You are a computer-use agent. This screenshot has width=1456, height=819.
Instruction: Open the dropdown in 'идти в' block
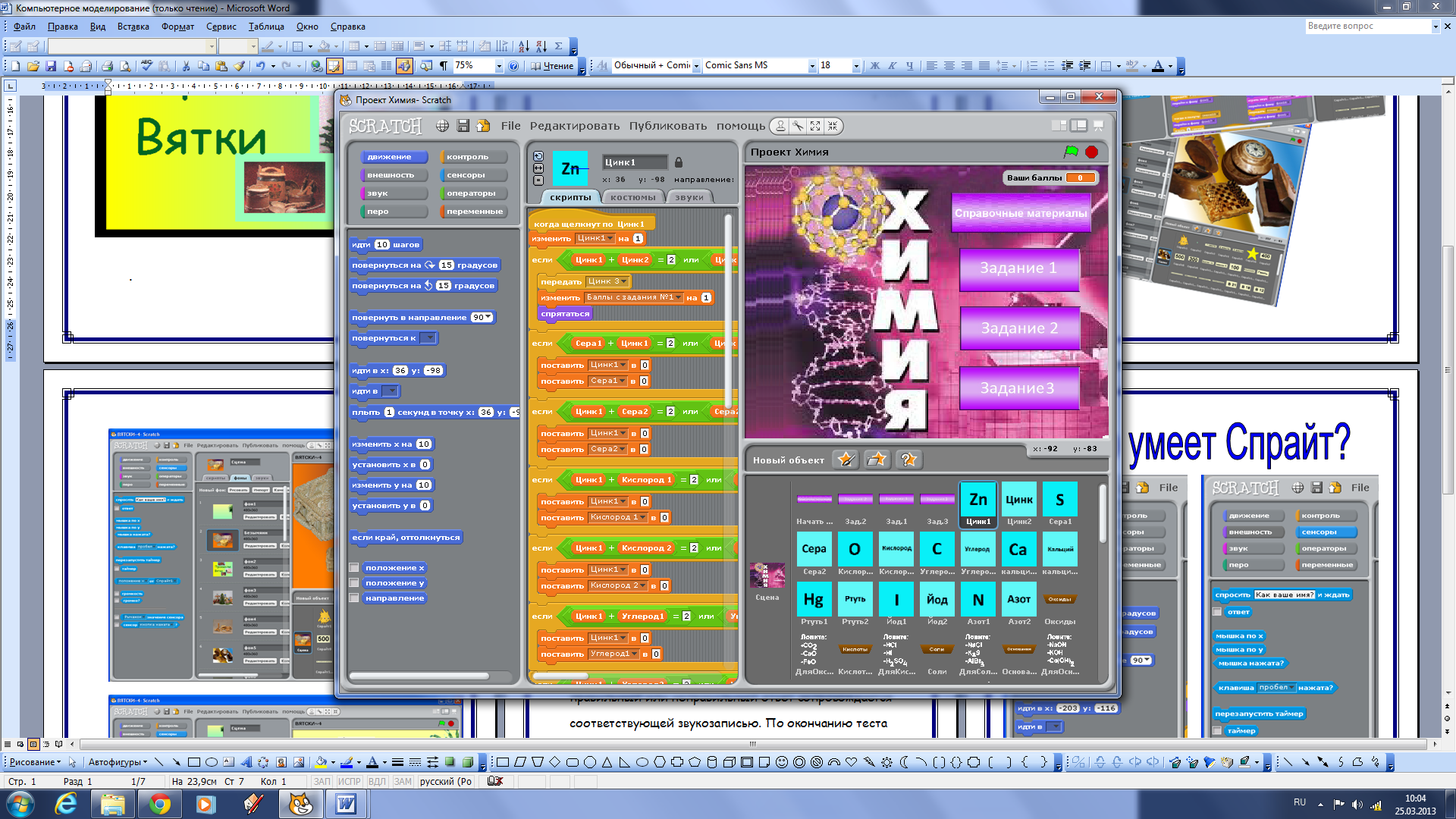[390, 391]
